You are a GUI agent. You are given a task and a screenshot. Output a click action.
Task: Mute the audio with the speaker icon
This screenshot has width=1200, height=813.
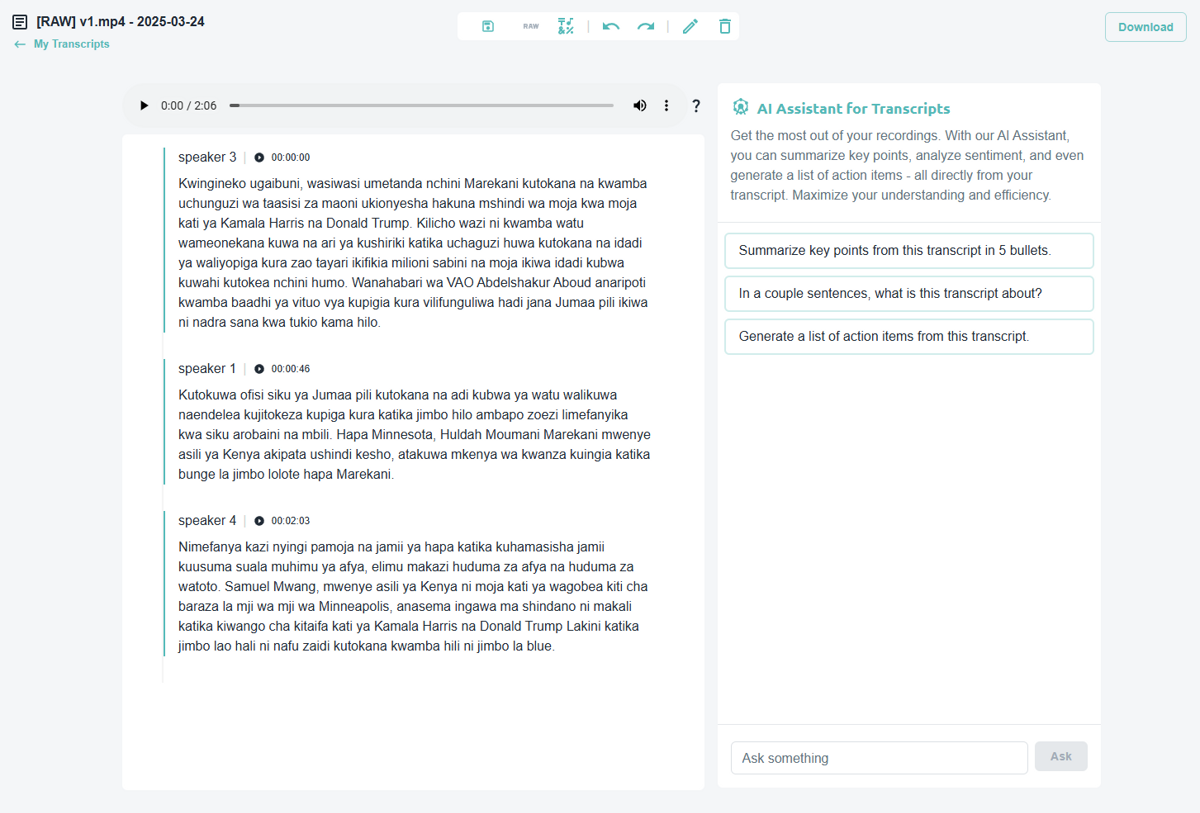coord(640,106)
